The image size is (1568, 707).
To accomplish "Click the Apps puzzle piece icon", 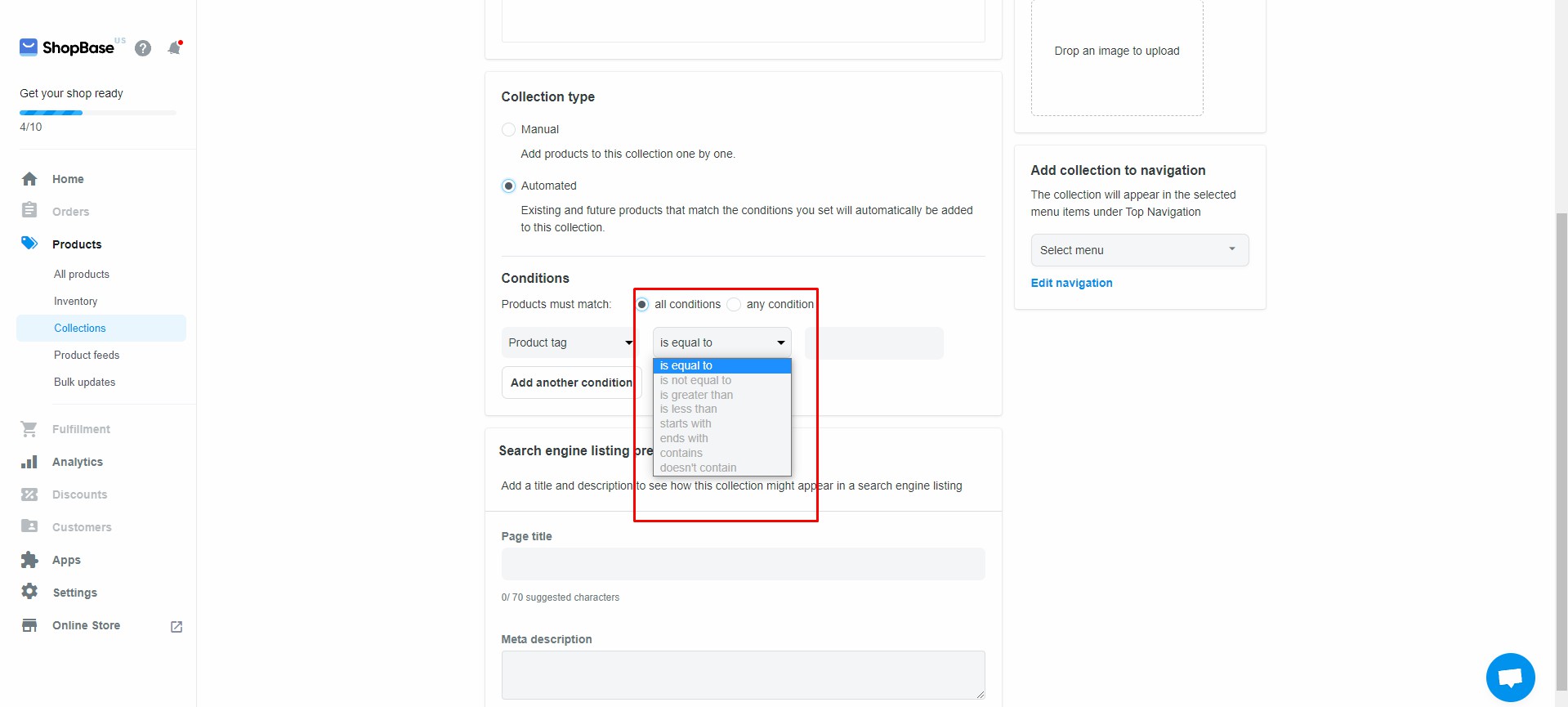I will (x=29, y=560).
